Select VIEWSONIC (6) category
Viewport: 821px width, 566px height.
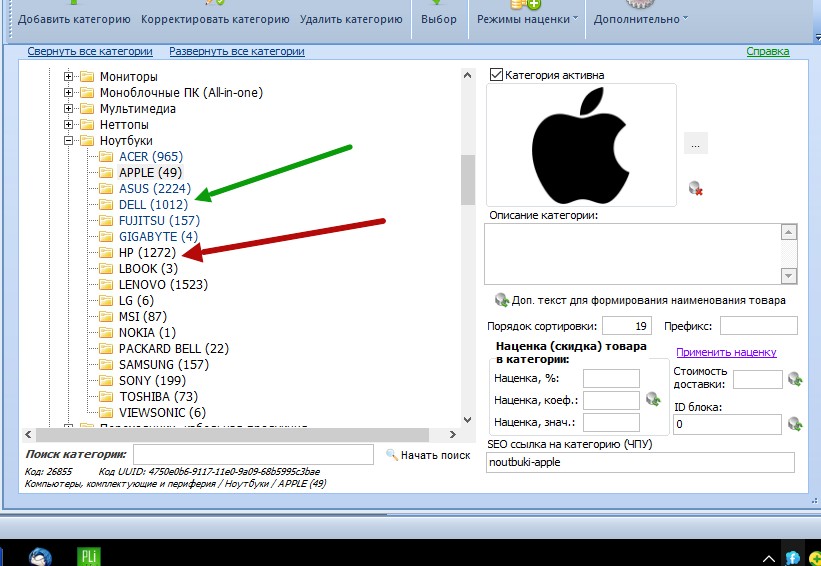point(162,413)
